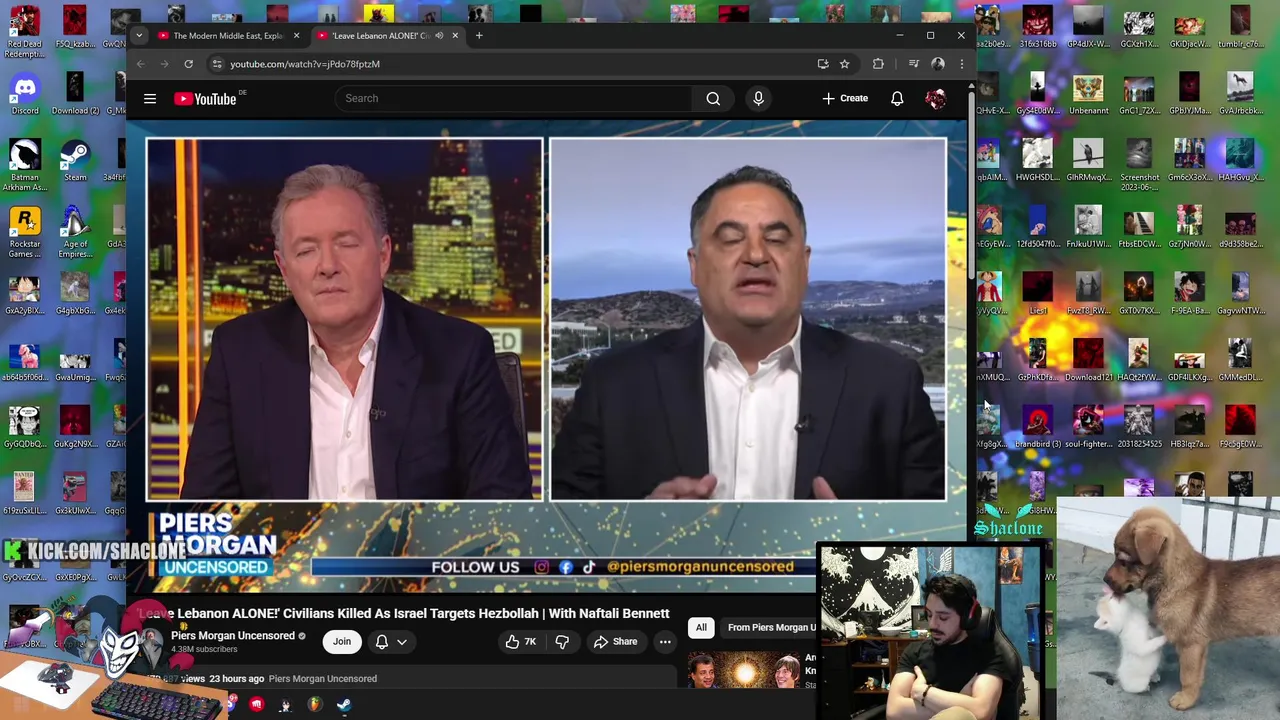1280x720 pixels.
Task: Click the Chrome address bar URL
Action: (305, 64)
